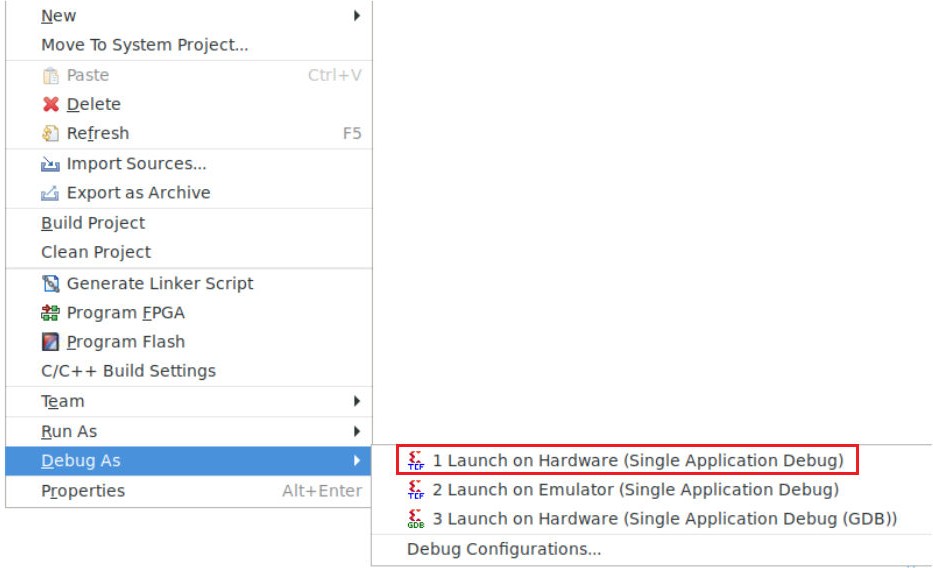Click the Program Flash icon
This screenshot has height=568, width=933.
(51, 342)
